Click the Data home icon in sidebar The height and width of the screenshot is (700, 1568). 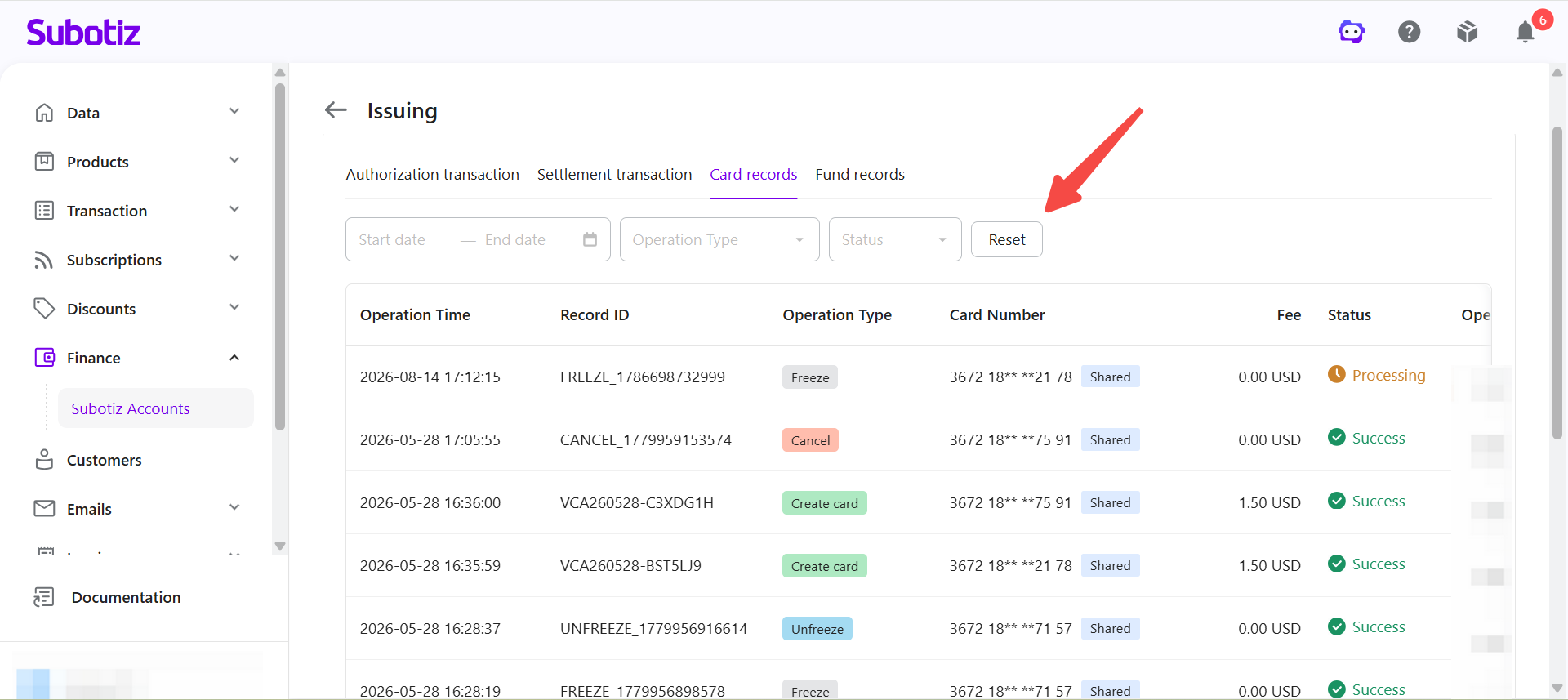click(x=44, y=113)
